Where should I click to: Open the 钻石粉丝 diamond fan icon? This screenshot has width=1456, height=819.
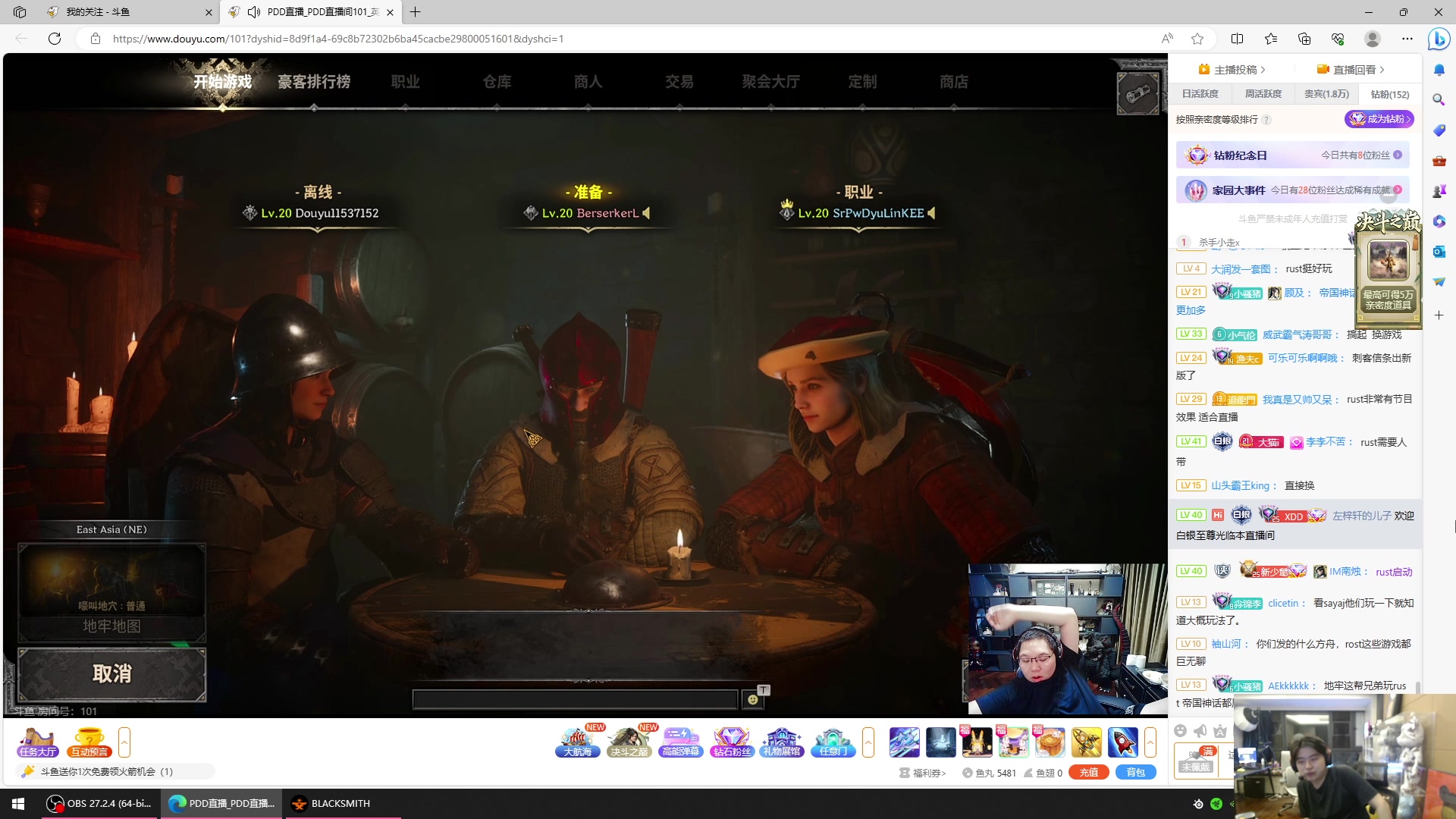[x=732, y=742]
